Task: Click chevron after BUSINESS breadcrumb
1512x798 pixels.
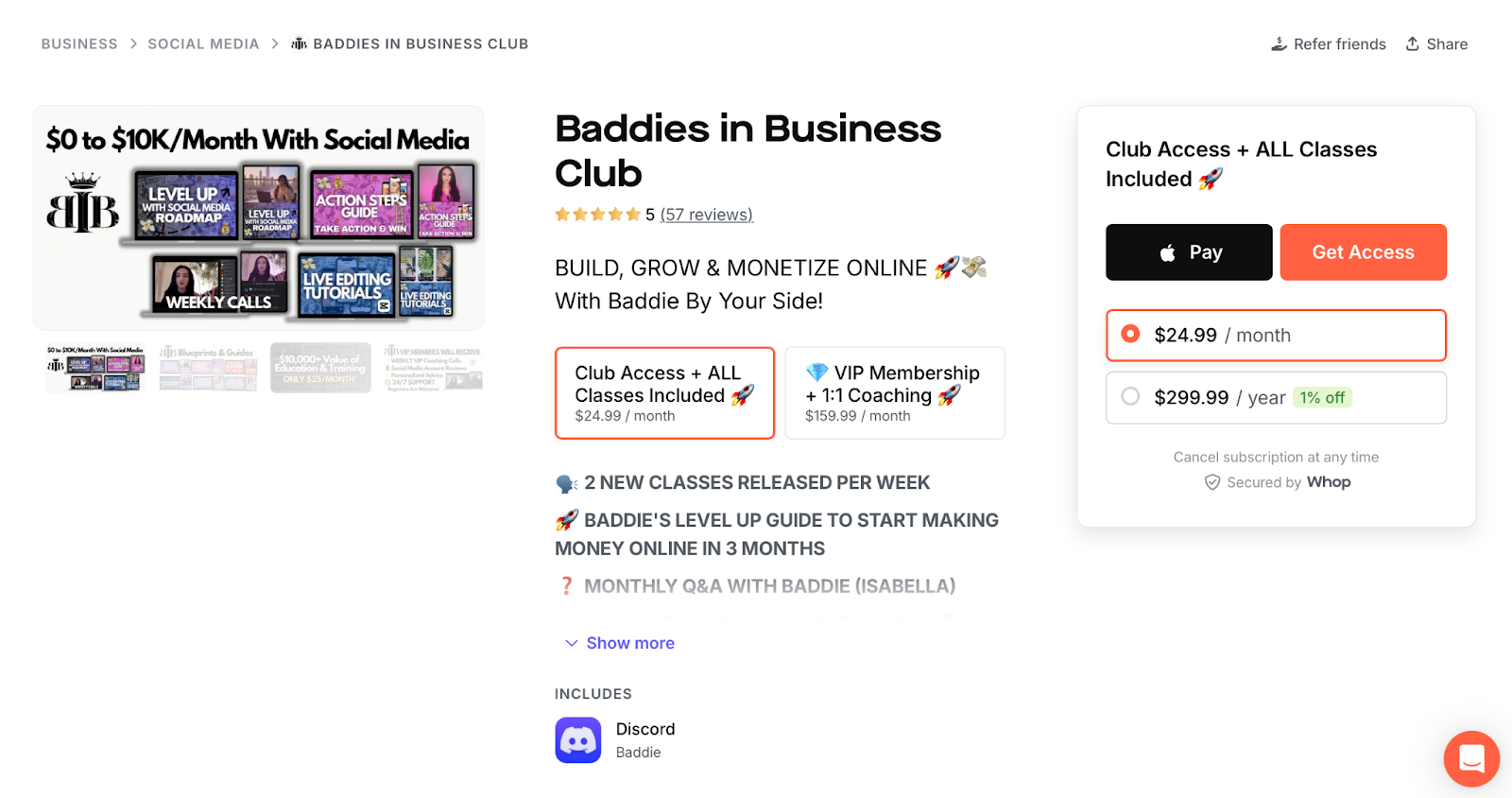Action: click(x=133, y=43)
